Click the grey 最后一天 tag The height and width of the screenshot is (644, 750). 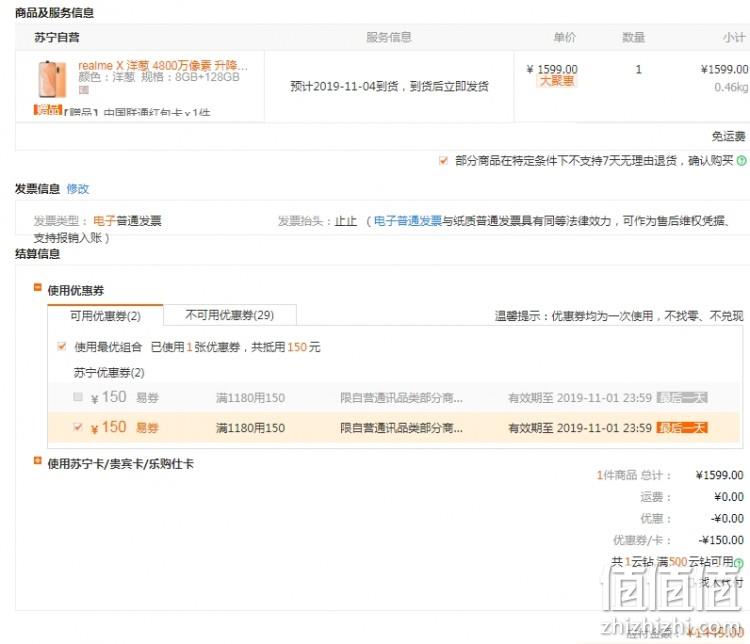pyautogui.click(x=682, y=398)
